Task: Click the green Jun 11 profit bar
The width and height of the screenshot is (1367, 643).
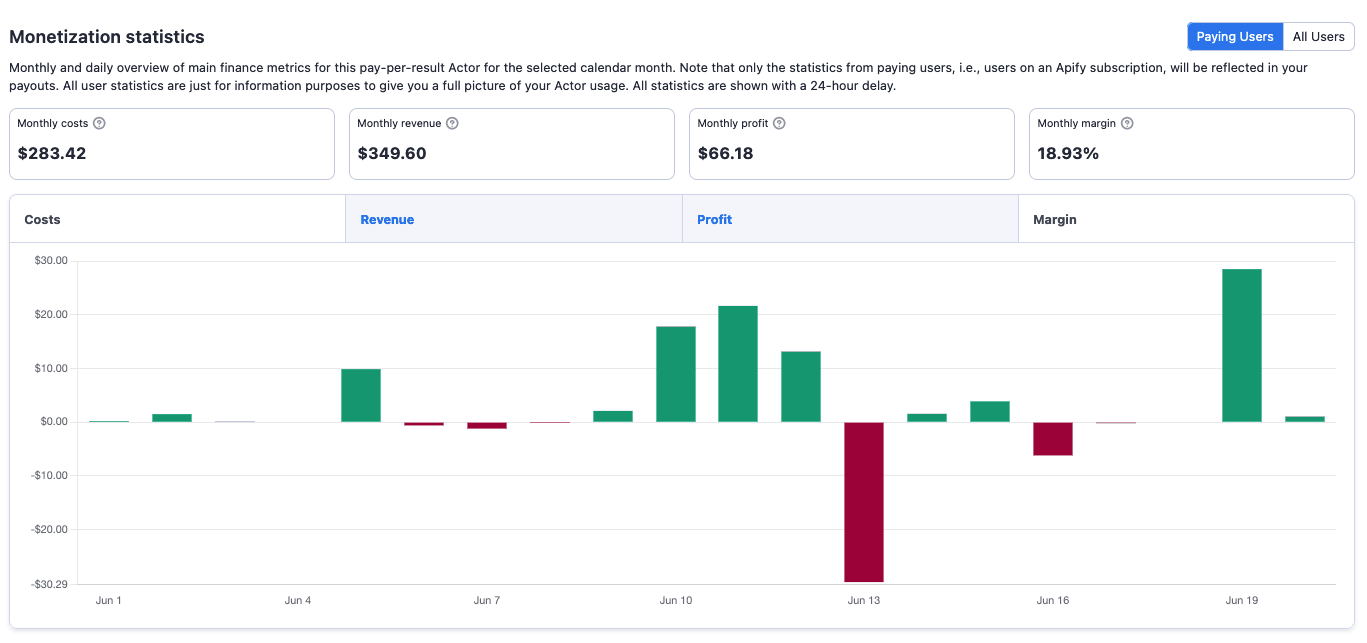Action: [x=738, y=364]
